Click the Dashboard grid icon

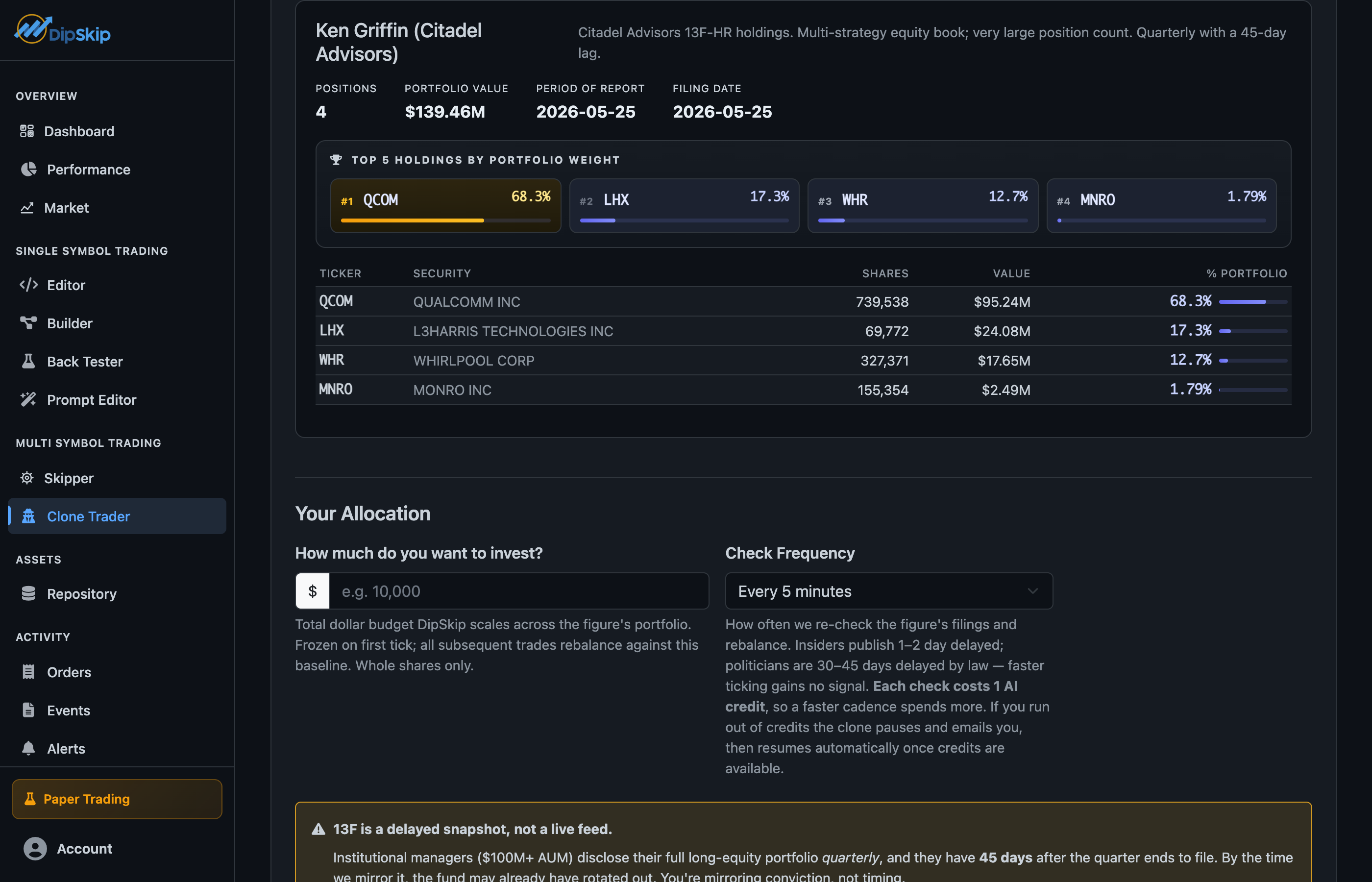click(27, 131)
